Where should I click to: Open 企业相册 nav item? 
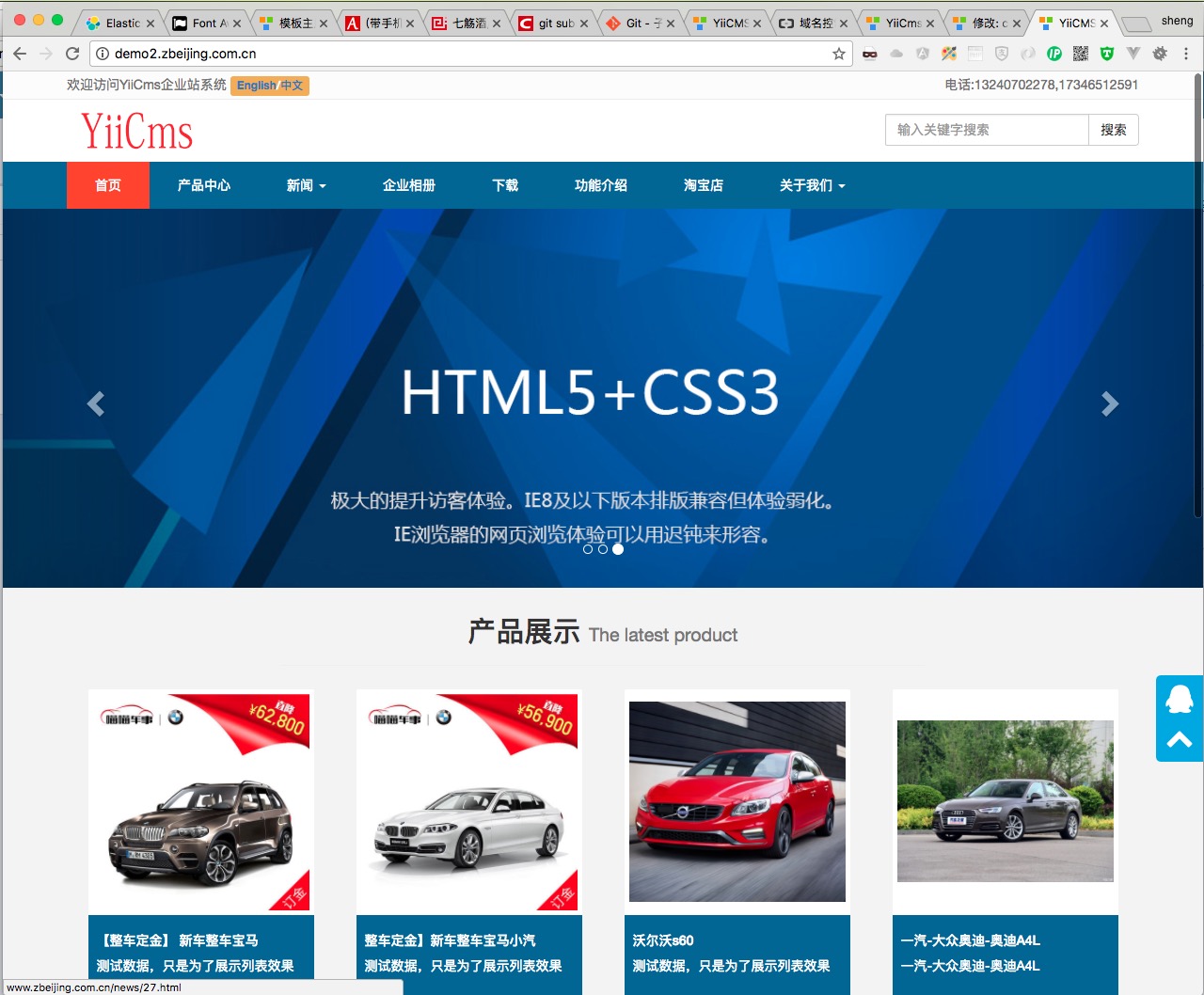[409, 185]
